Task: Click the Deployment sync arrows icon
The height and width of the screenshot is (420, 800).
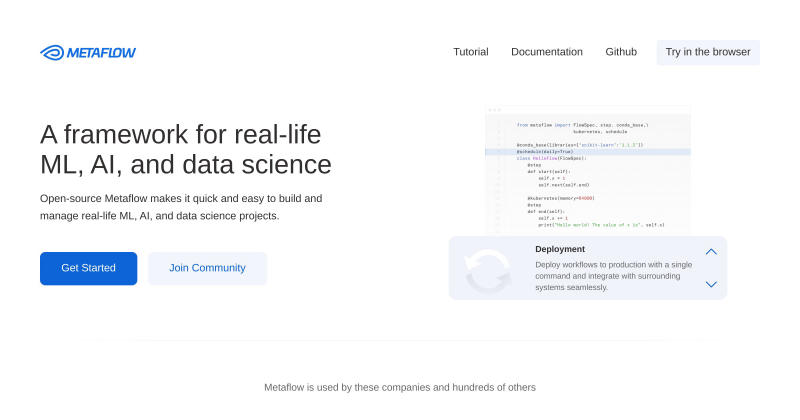Action: [x=488, y=270]
